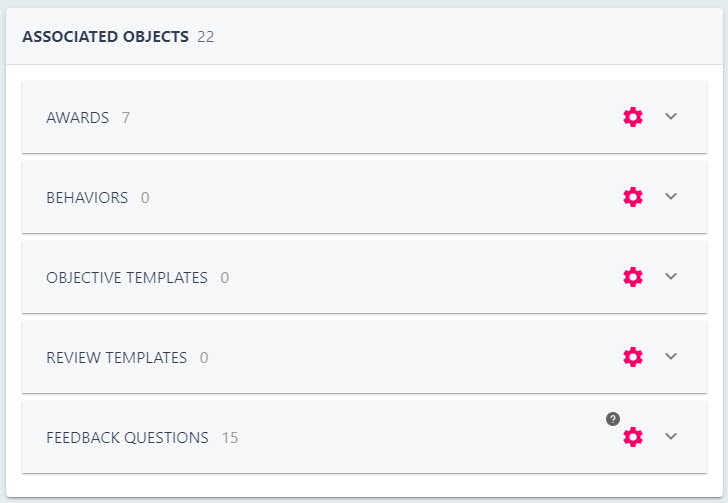Click the Associated Objects heading
Viewport: 728px width, 503px height.
click(105, 36)
